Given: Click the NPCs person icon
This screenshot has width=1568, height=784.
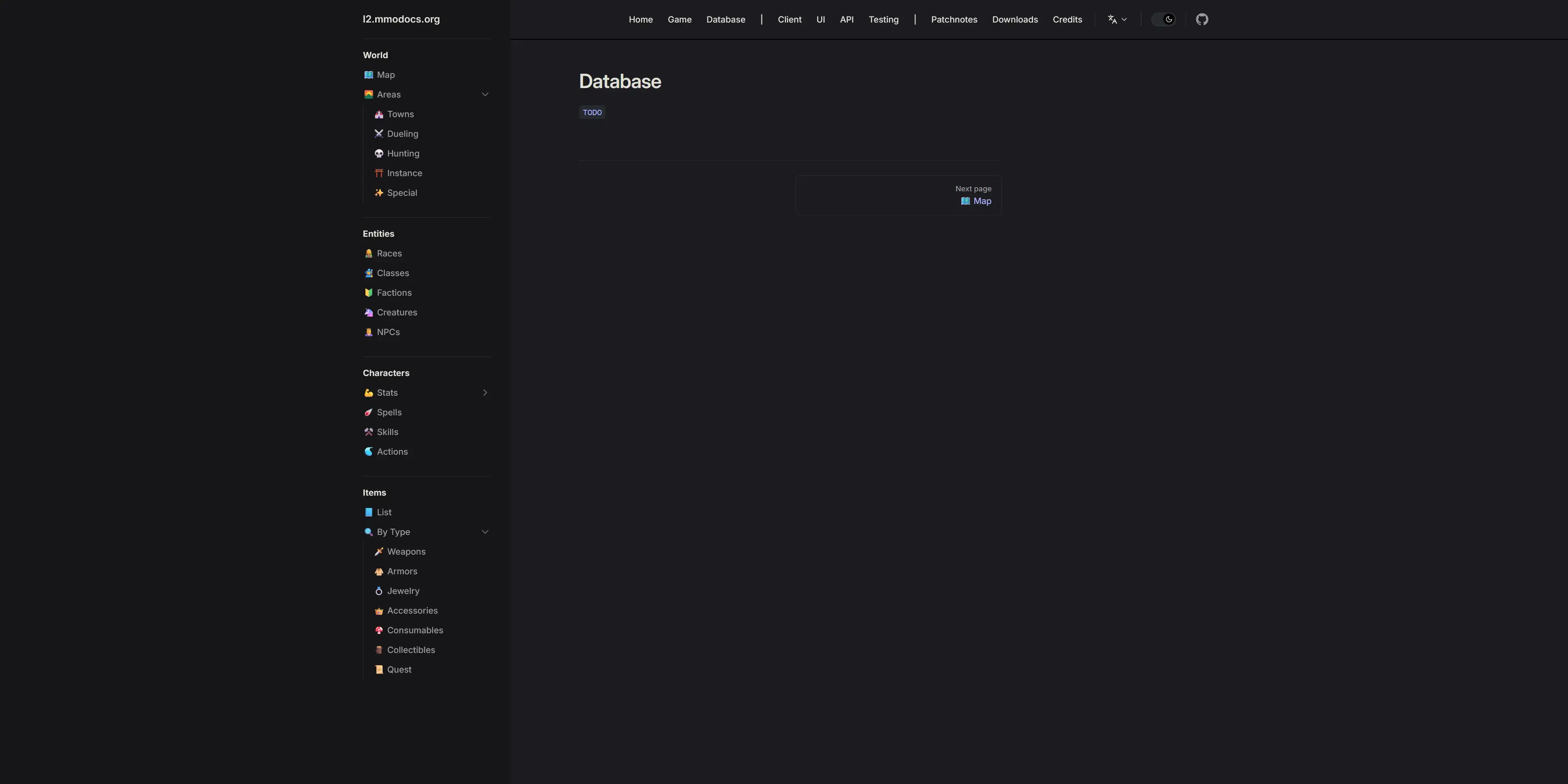Looking at the screenshot, I should point(368,332).
